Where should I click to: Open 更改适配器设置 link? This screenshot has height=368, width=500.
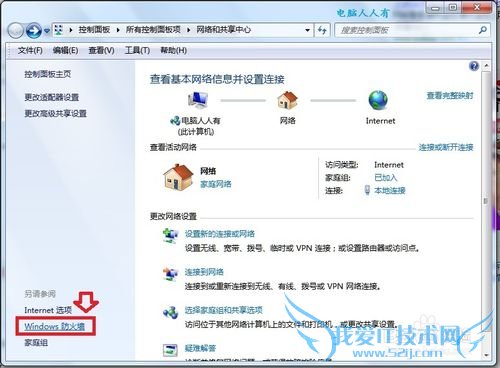[52, 97]
